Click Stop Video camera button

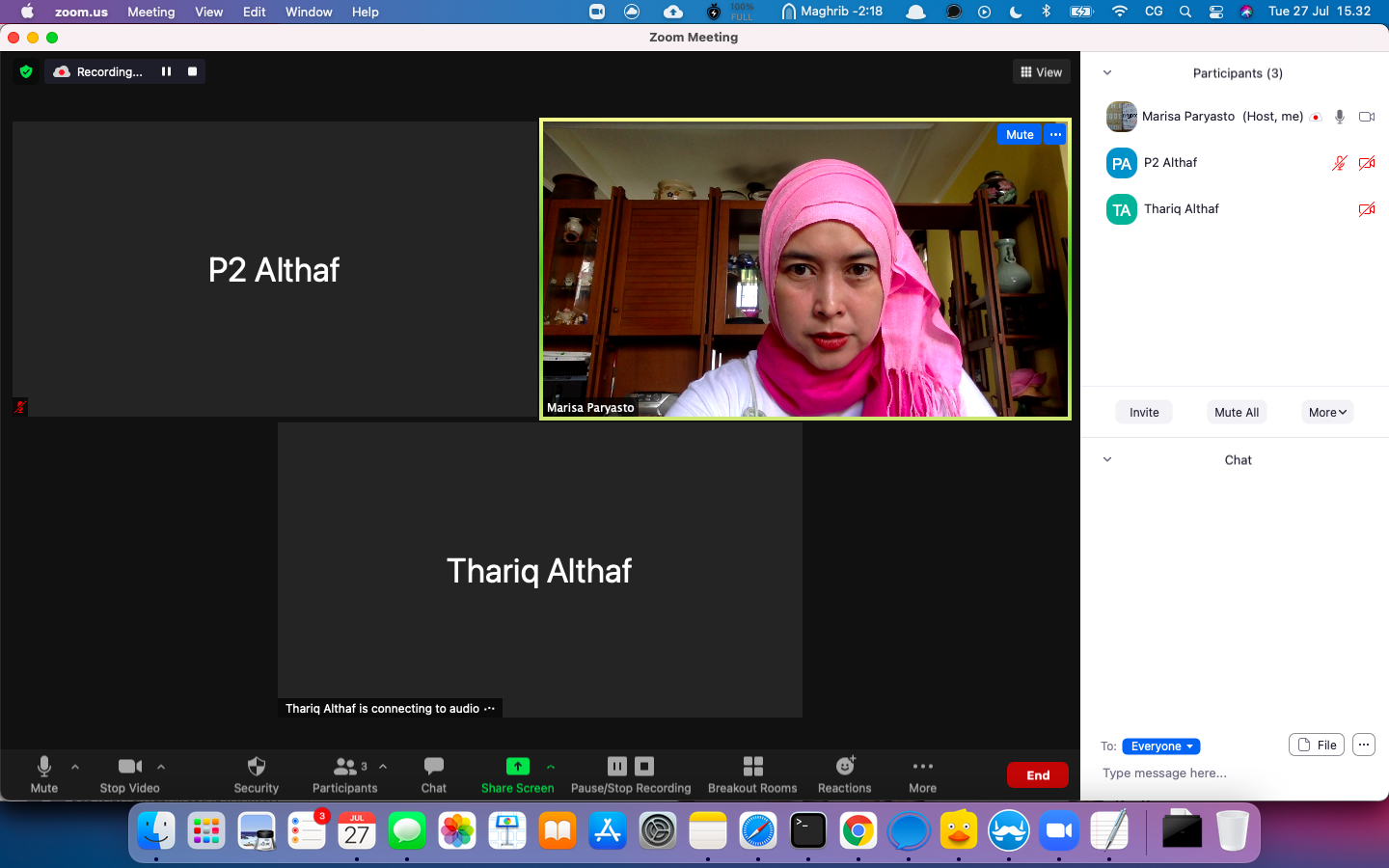point(129,774)
